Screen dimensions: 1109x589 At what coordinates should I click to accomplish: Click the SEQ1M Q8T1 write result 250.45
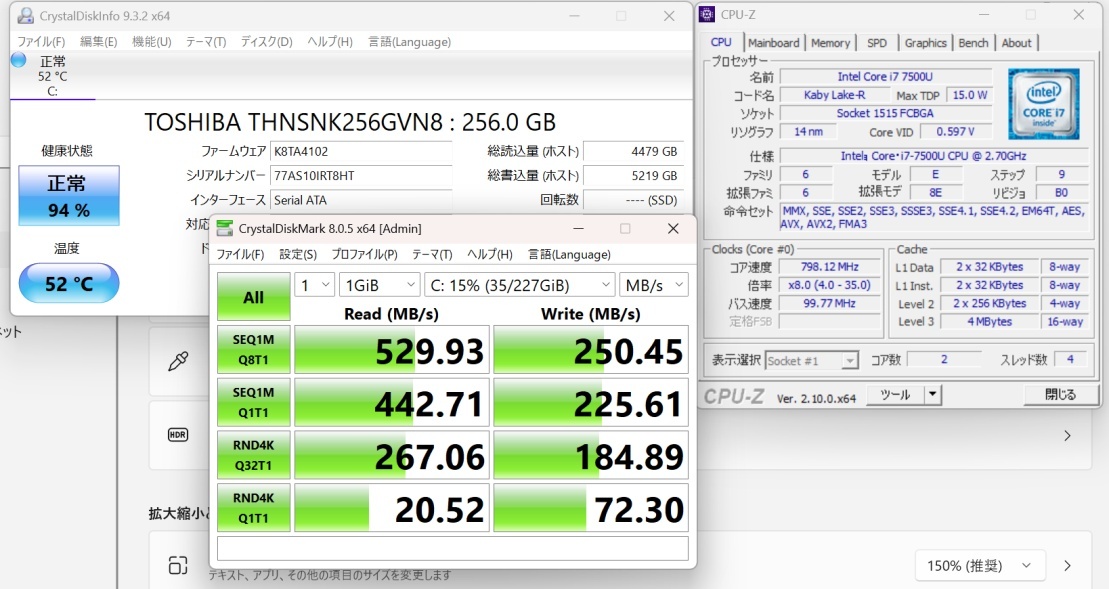(591, 350)
